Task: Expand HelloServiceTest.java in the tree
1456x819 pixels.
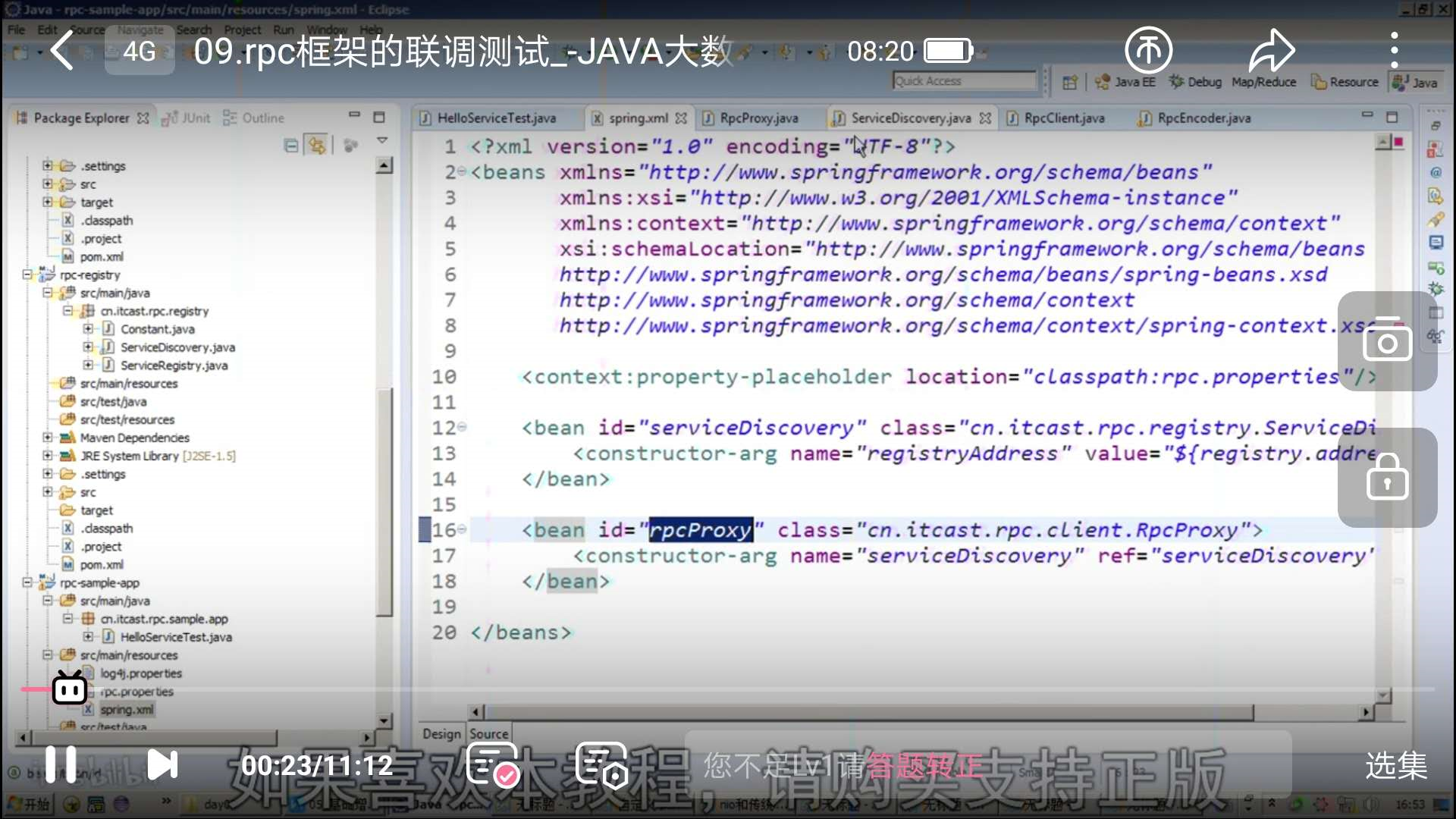Action: click(x=88, y=637)
